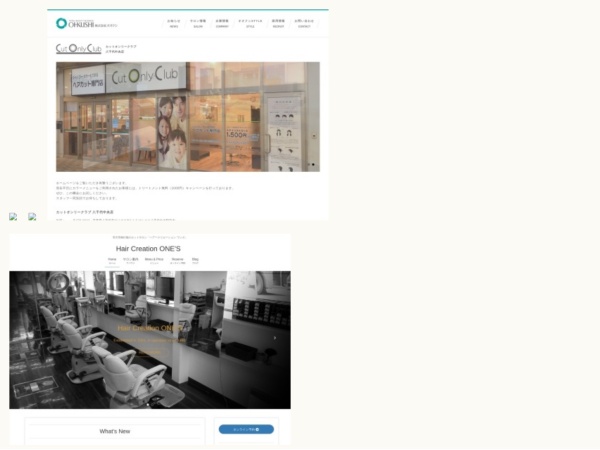Open the STYLE menu item
Screen dimensions: 600x450
point(250,23)
